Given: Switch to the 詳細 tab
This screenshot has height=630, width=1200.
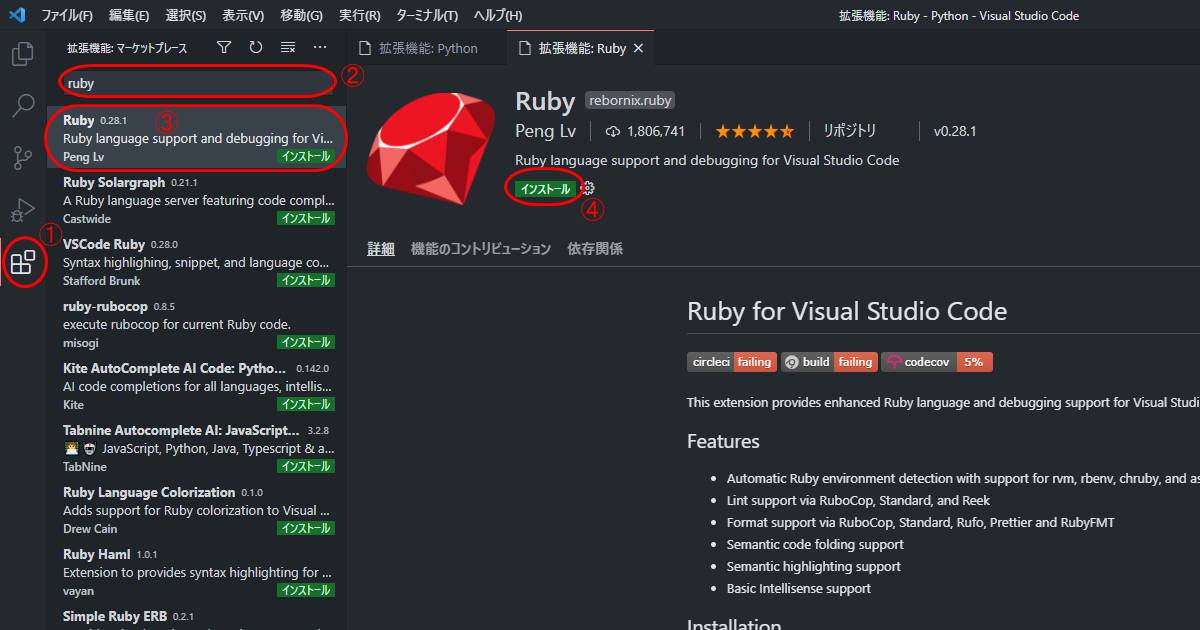Looking at the screenshot, I should [381, 249].
